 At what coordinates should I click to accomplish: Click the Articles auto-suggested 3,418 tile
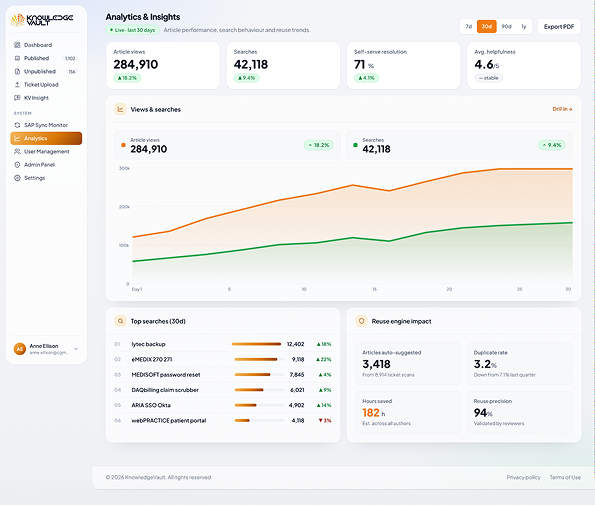point(408,363)
